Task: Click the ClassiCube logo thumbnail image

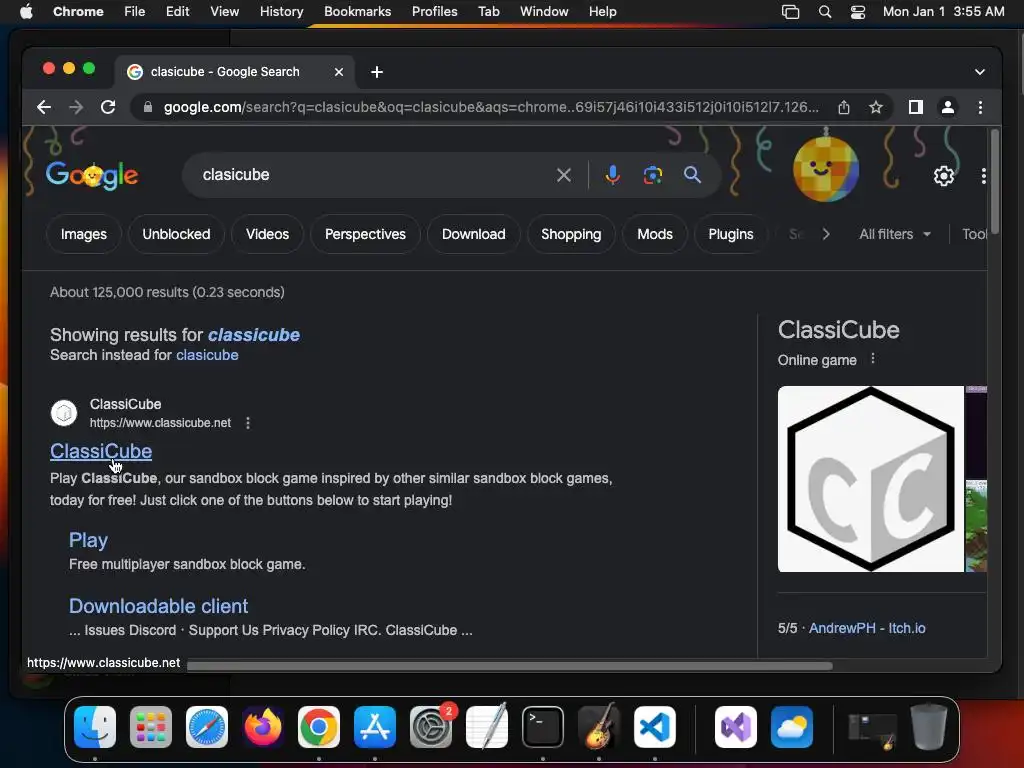Action: pos(871,479)
